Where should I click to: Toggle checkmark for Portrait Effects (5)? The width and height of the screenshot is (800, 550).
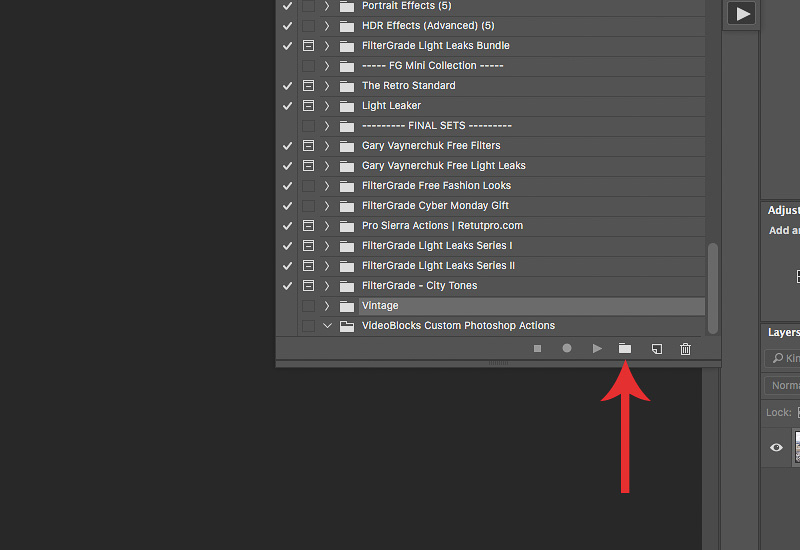[x=287, y=6]
